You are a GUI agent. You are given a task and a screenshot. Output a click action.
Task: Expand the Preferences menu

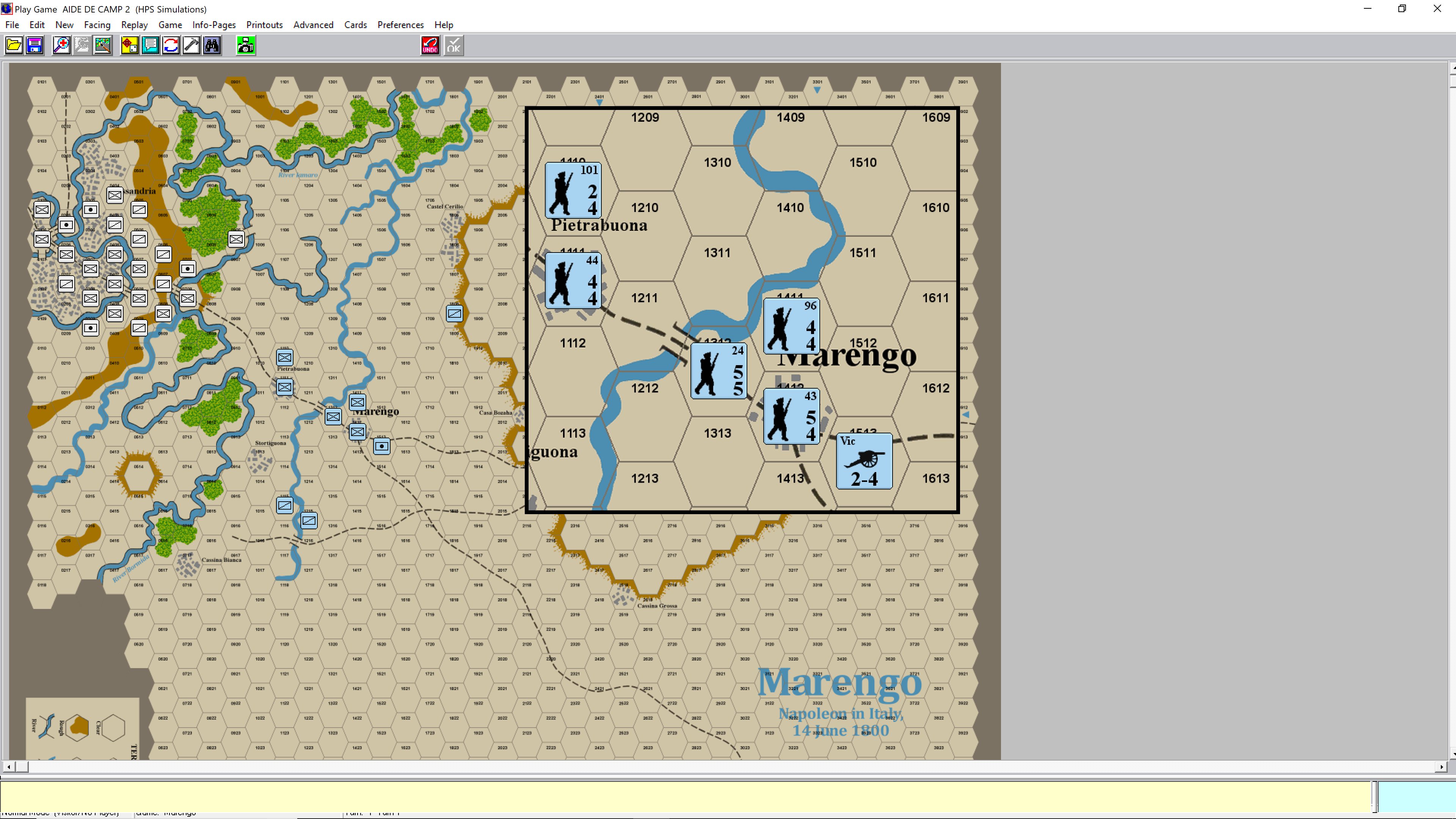pyautogui.click(x=400, y=25)
